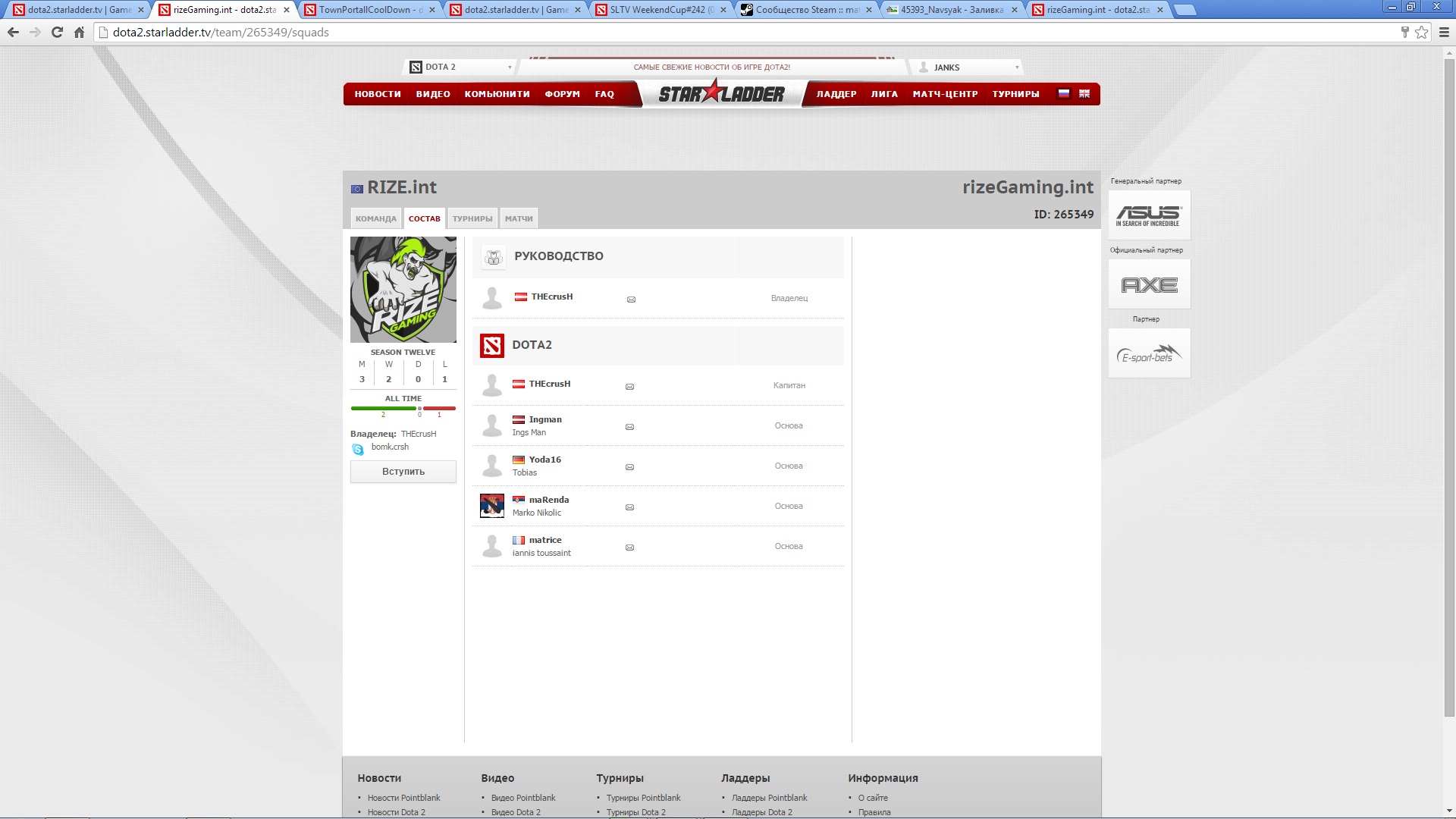Switch site language with the UK flag
This screenshot has width=1456, height=819.
pos(1084,94)
